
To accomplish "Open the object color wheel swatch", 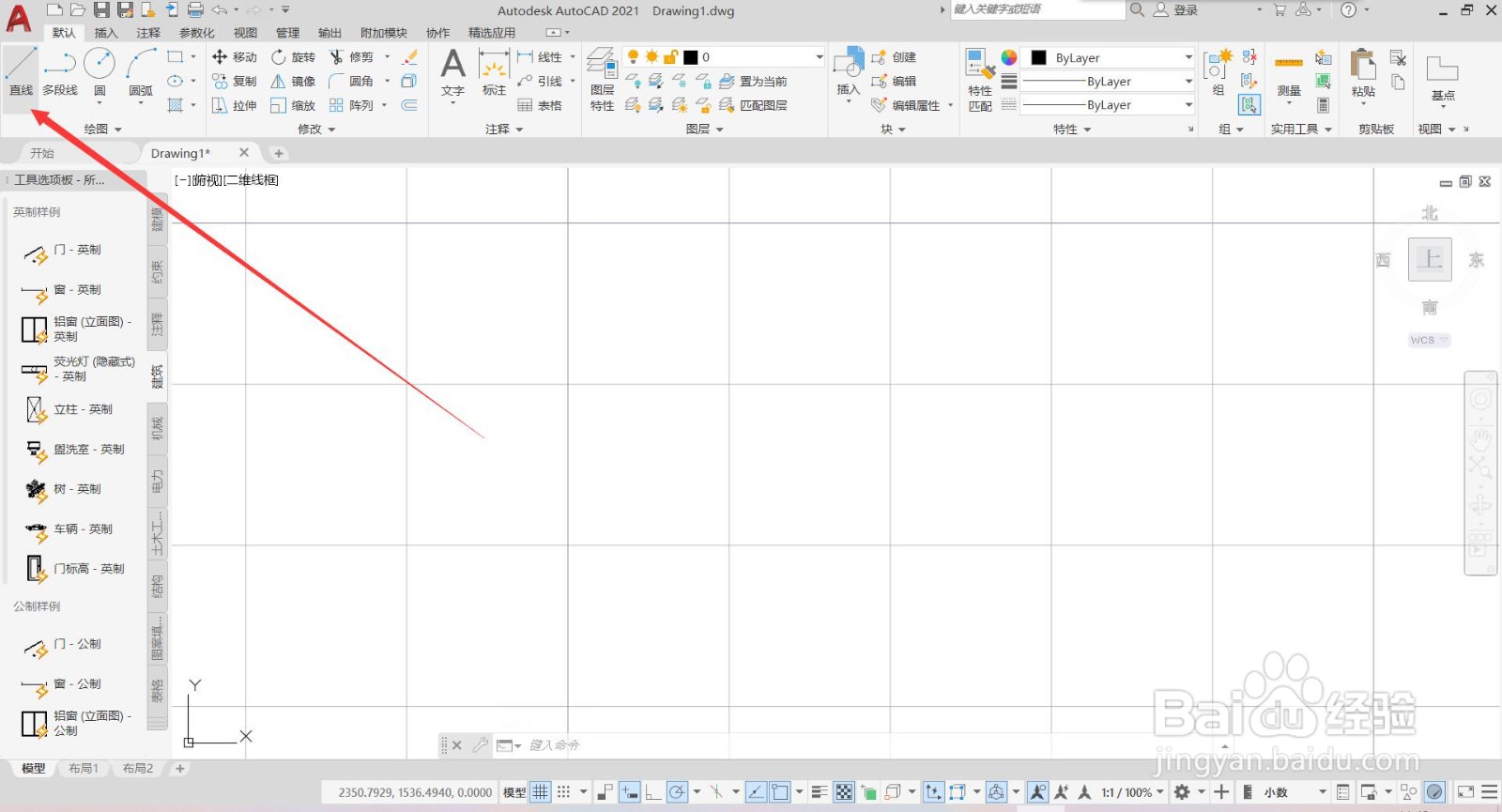I will [1009, 57].
